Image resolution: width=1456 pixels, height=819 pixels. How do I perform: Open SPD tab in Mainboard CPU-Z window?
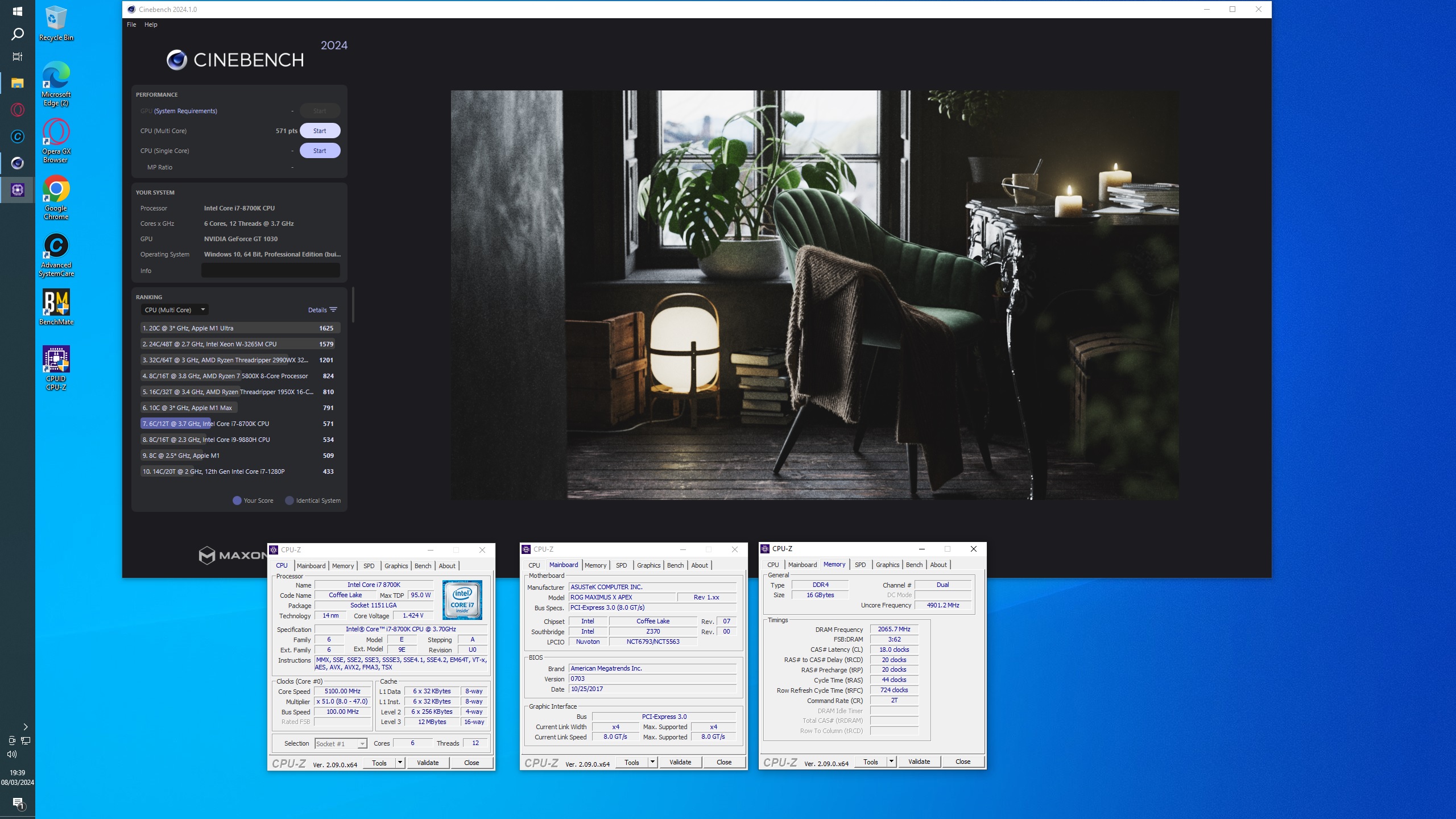tap(621, 565)
